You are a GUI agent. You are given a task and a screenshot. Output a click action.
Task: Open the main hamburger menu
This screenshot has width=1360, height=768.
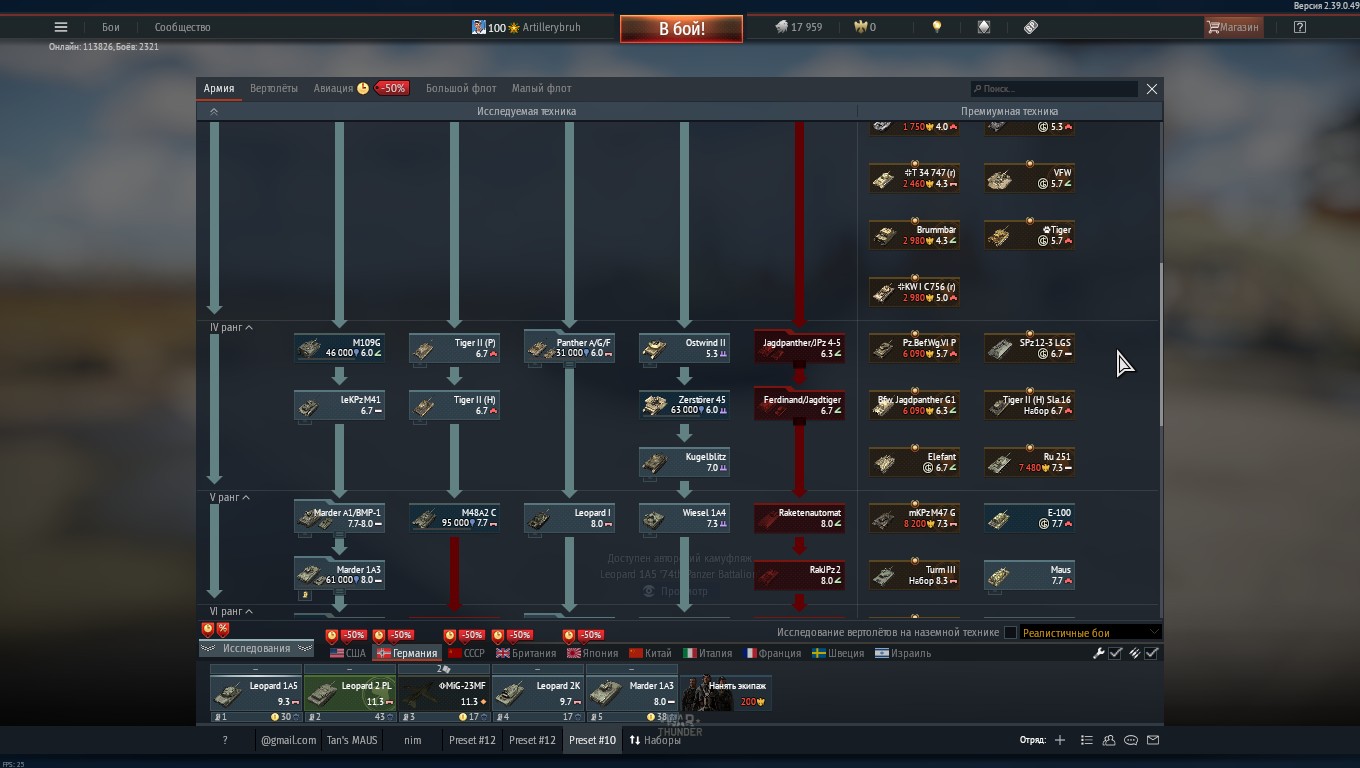(x=61, y=27)
